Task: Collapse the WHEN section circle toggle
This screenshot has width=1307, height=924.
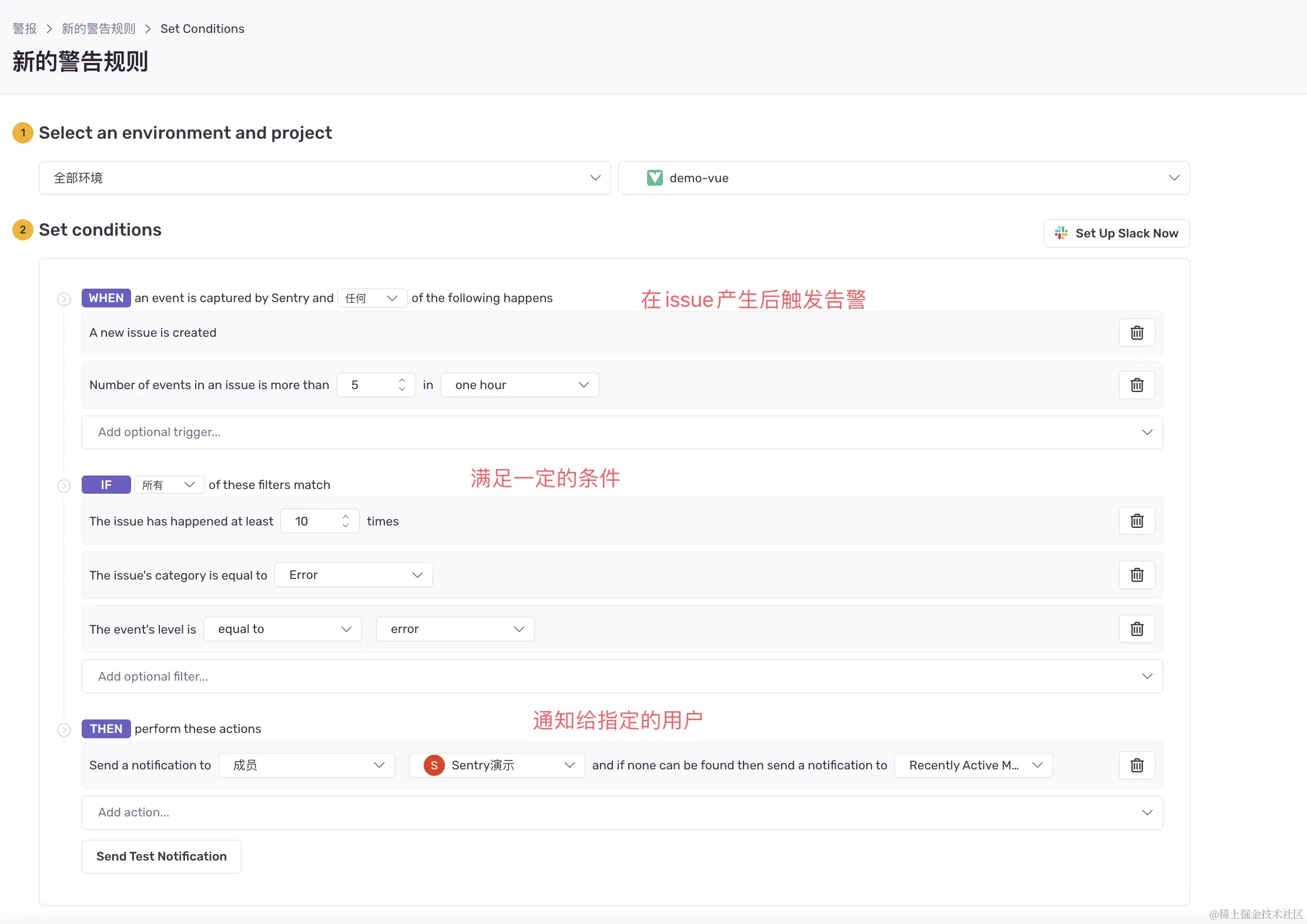Action: click(x=64, y=299)
